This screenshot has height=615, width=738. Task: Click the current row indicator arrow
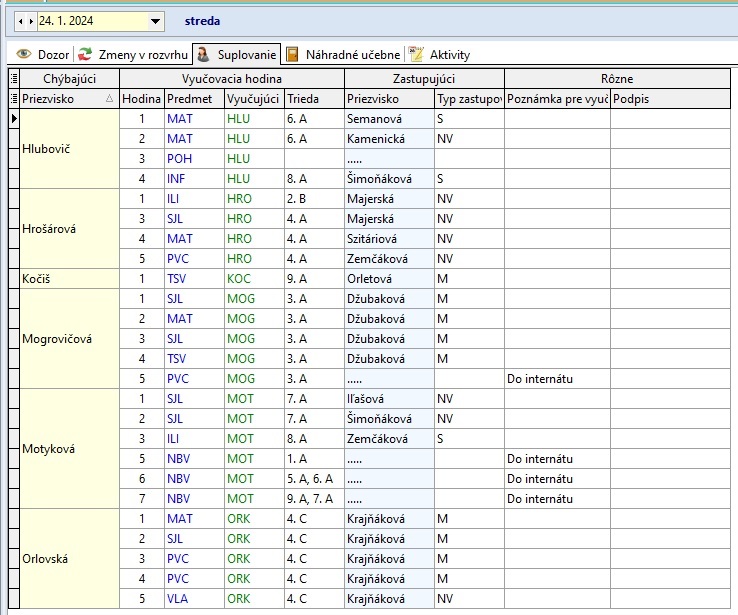click(x=13, y=119)
